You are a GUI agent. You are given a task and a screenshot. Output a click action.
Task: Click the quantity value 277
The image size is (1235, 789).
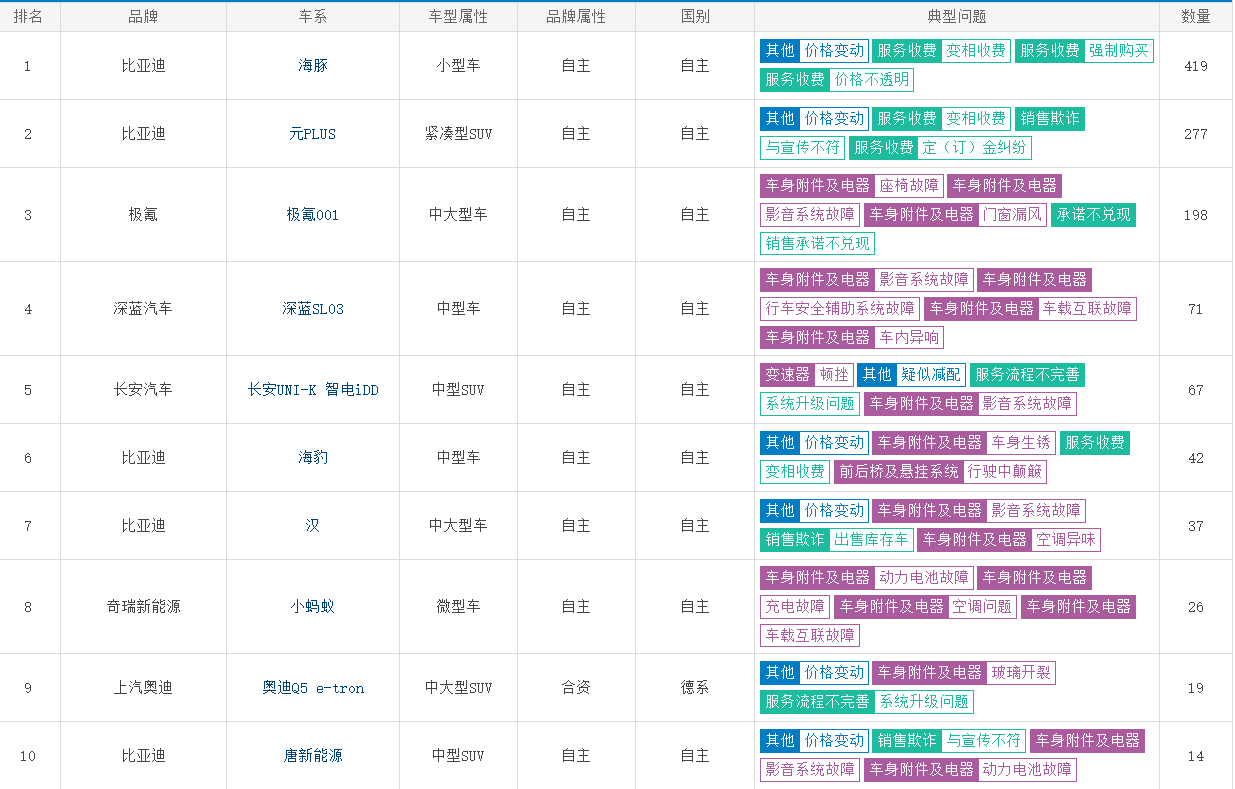click(x=1196, y=134)
